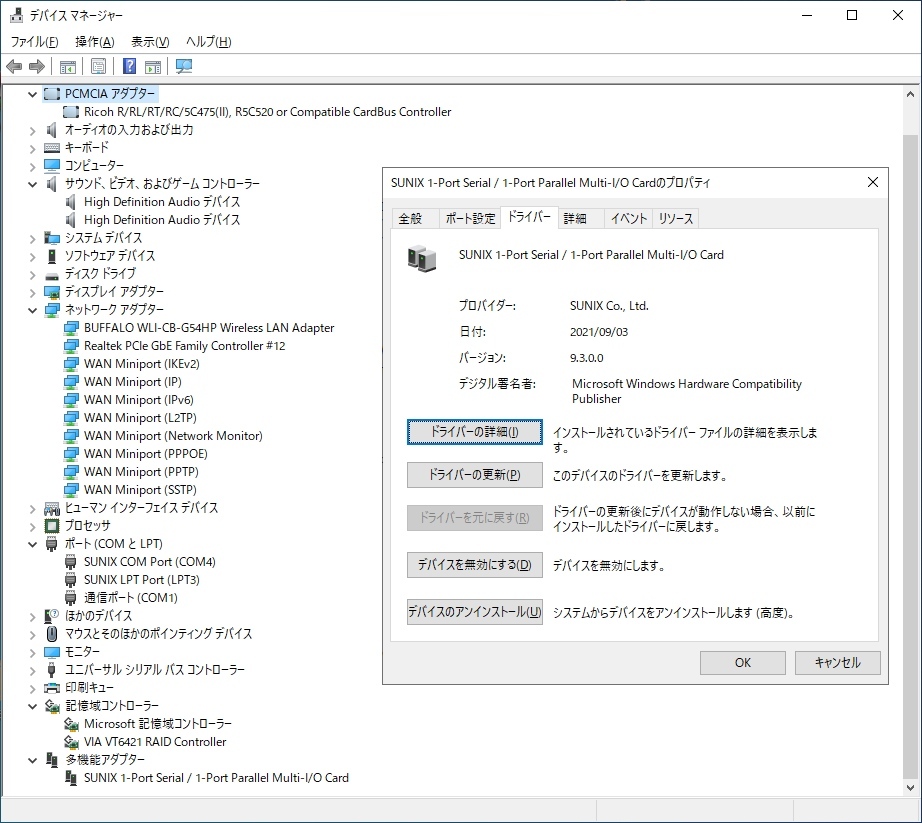Click the ほかのデバイス category icon
922x823 pixels.
coord(52,615)
